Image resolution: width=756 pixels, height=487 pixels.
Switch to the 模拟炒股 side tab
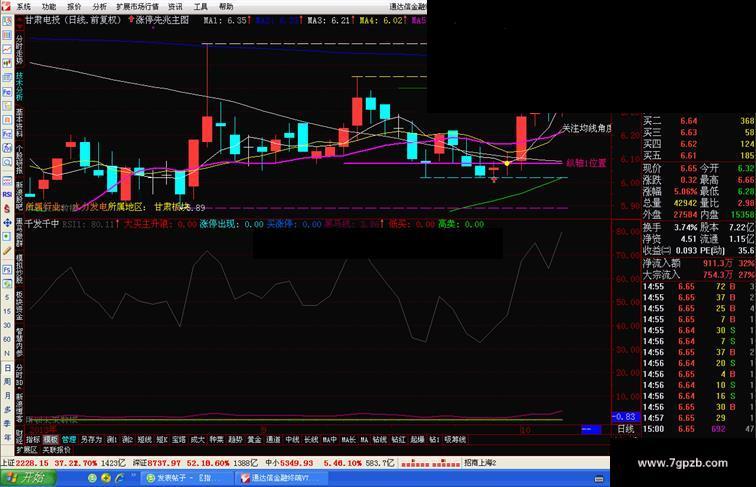point(19,269)
